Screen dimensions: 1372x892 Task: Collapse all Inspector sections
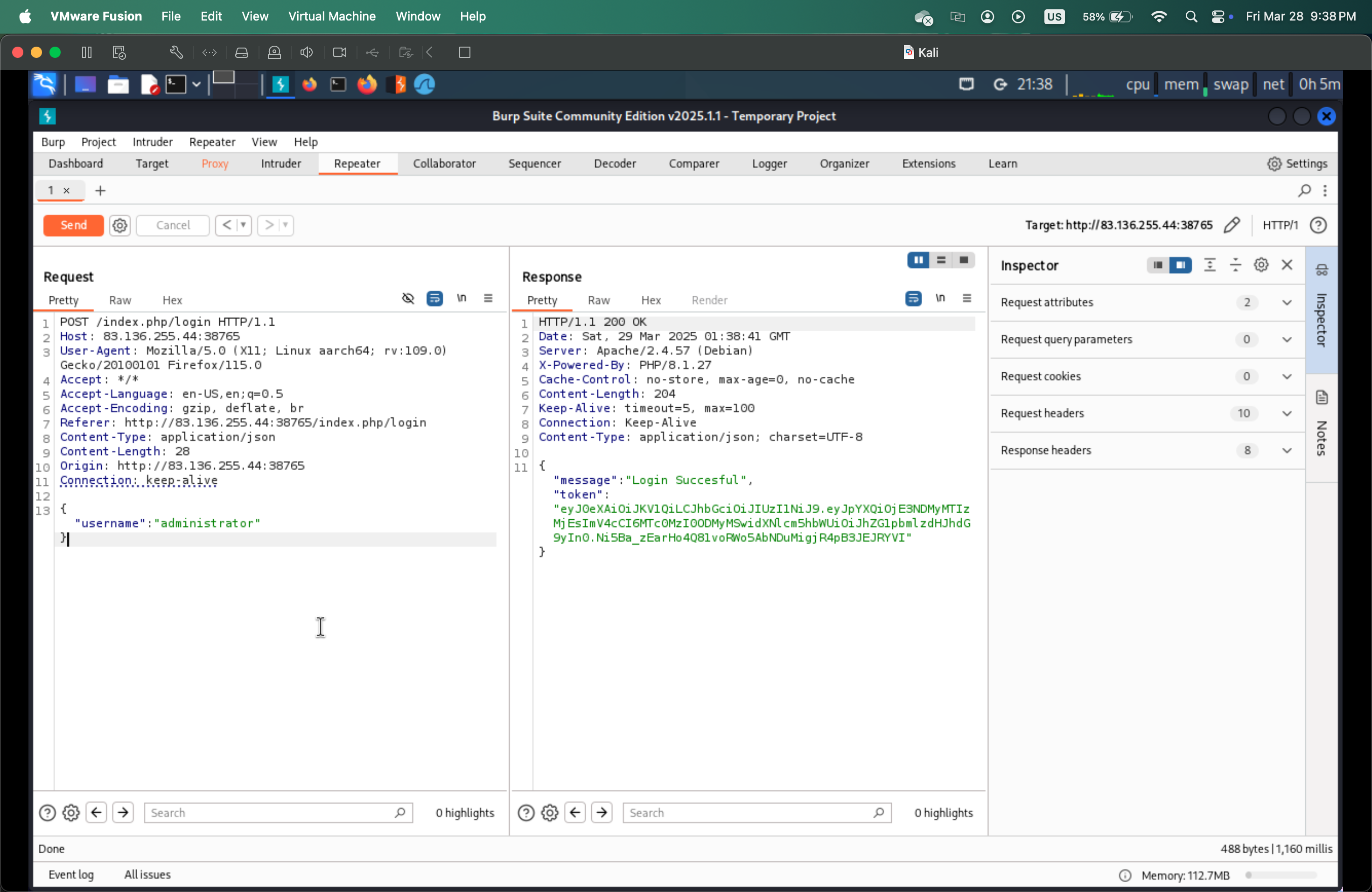point(1235,265)
